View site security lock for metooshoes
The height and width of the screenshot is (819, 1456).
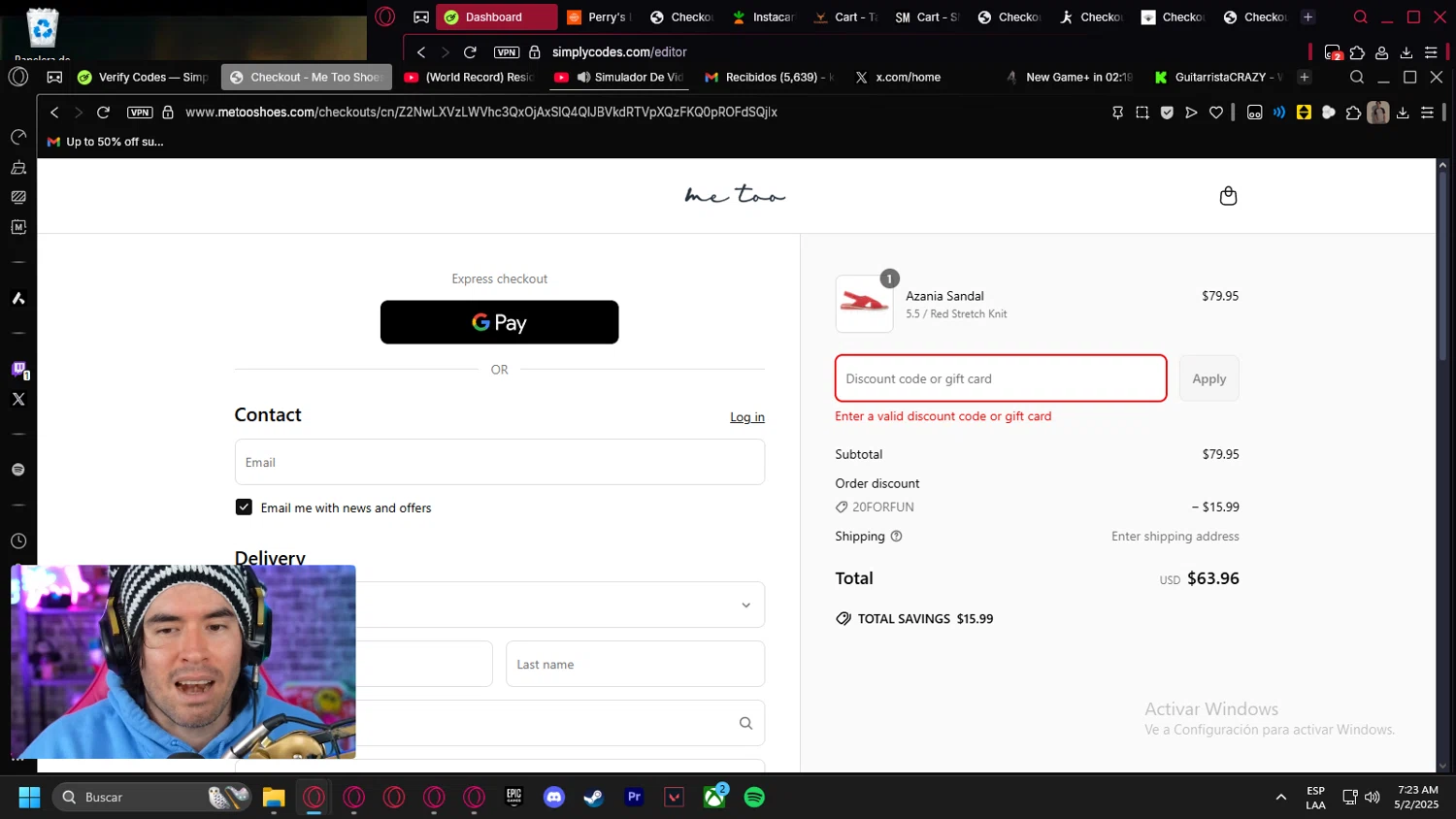167,113
